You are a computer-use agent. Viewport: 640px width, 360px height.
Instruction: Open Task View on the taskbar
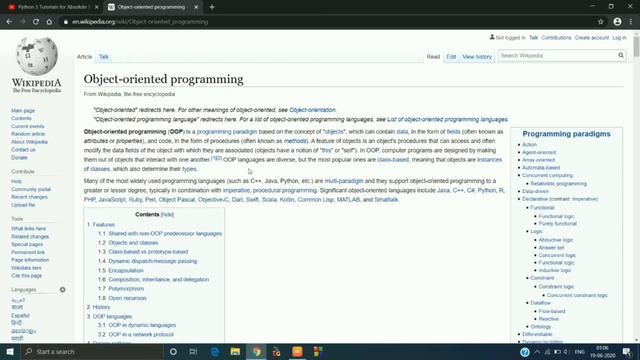193,351
